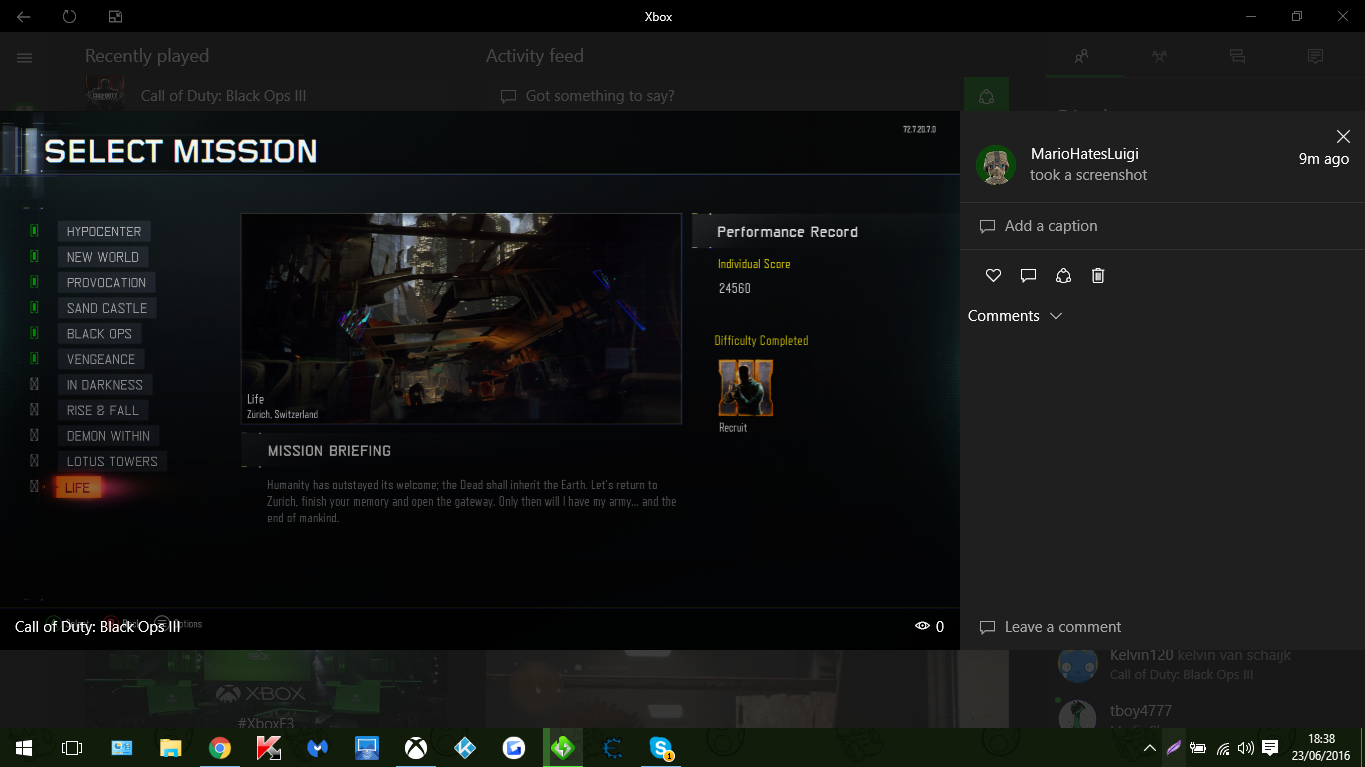Open Kodi from the taskbar
Screen dimensions: 1365x767
click(465, 747)
